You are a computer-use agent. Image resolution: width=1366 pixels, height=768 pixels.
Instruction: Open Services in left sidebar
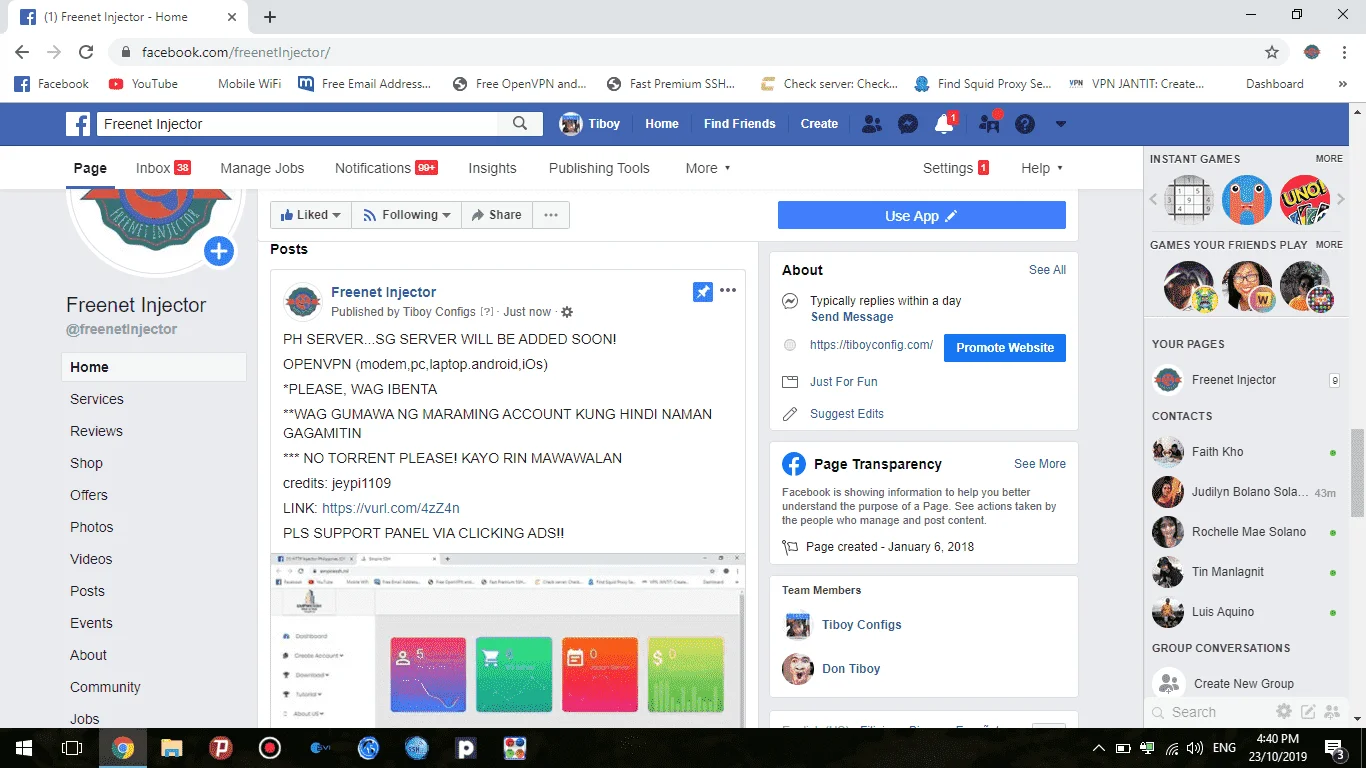97,399
